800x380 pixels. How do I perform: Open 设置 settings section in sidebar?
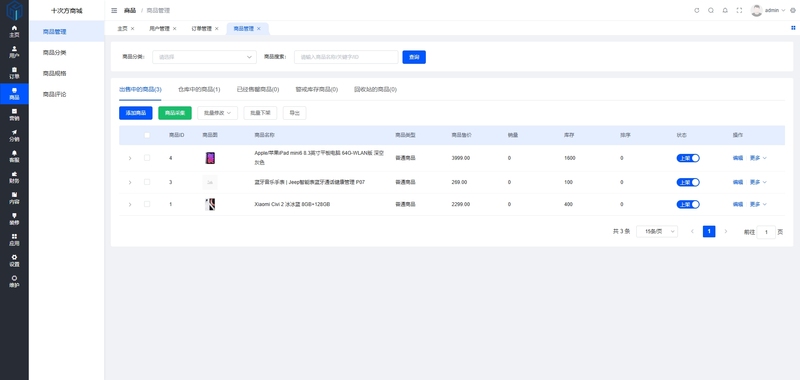point(14,261)
